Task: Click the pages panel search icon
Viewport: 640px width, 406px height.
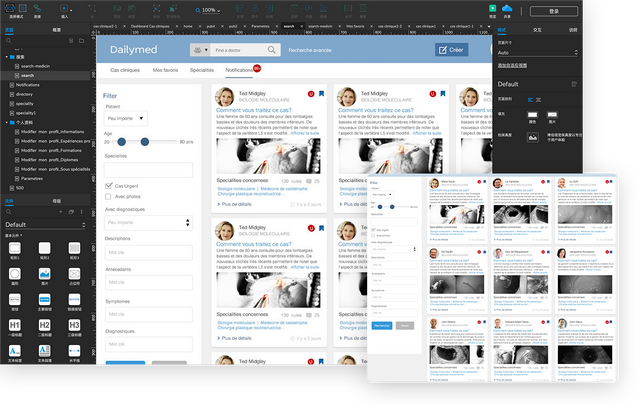Action: [9, 41]
